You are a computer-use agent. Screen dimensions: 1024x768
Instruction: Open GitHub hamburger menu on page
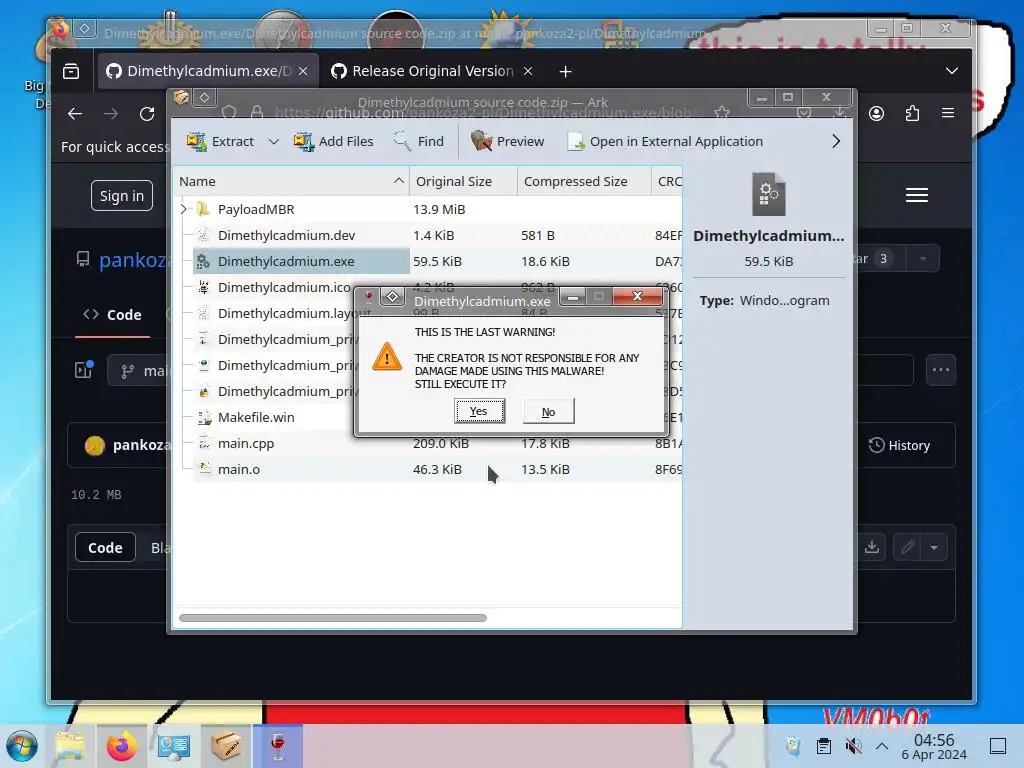(x=917, y=195)
